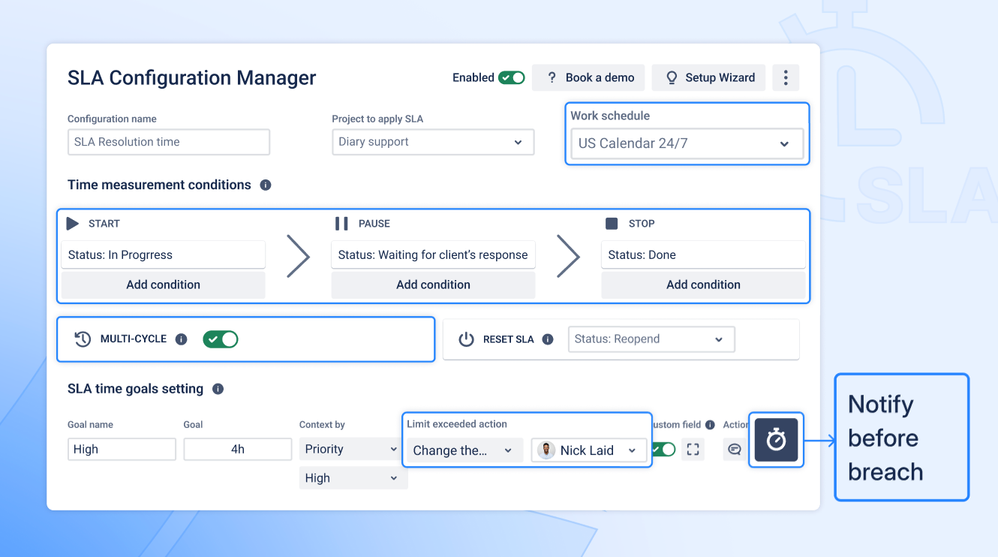Turn off the MULTI-CYCLE toggle
998x557 pixels.
220,339
